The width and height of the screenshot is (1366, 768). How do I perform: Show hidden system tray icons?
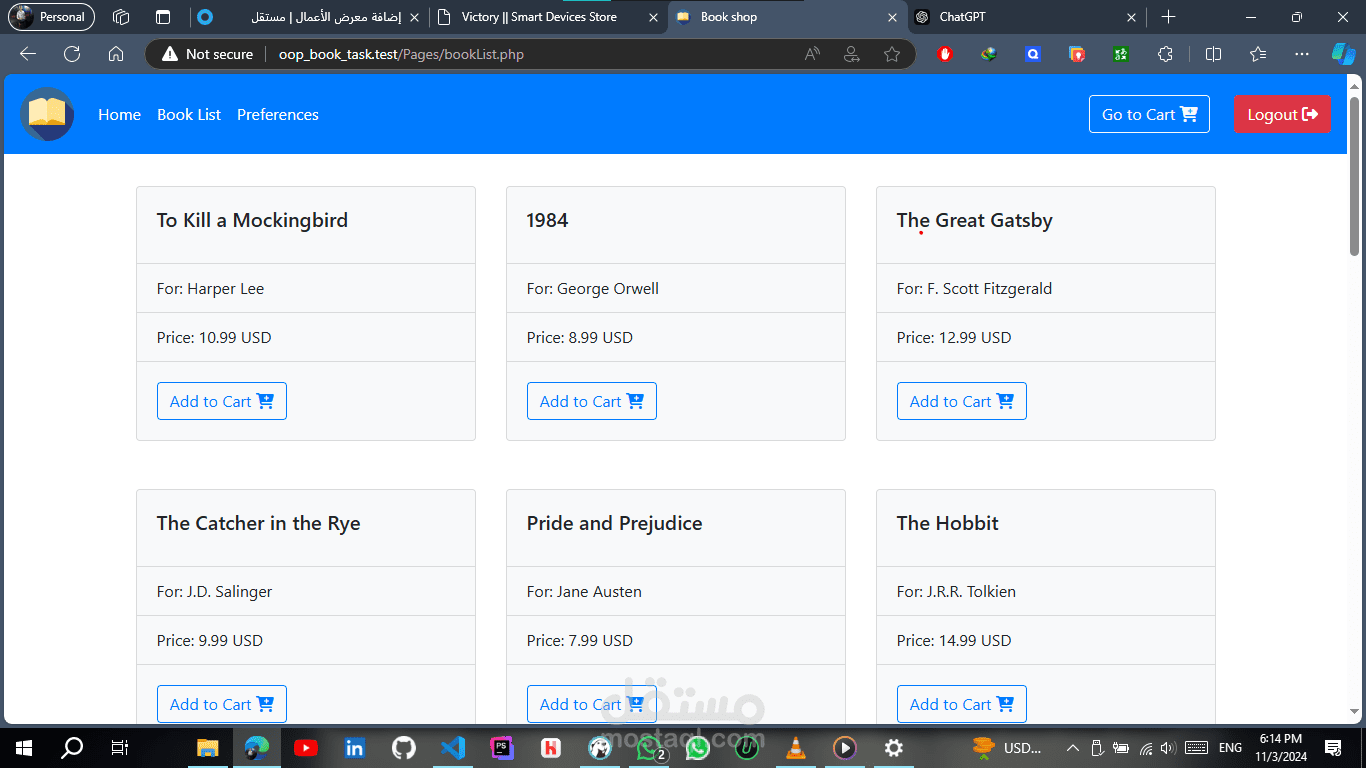1072,747
